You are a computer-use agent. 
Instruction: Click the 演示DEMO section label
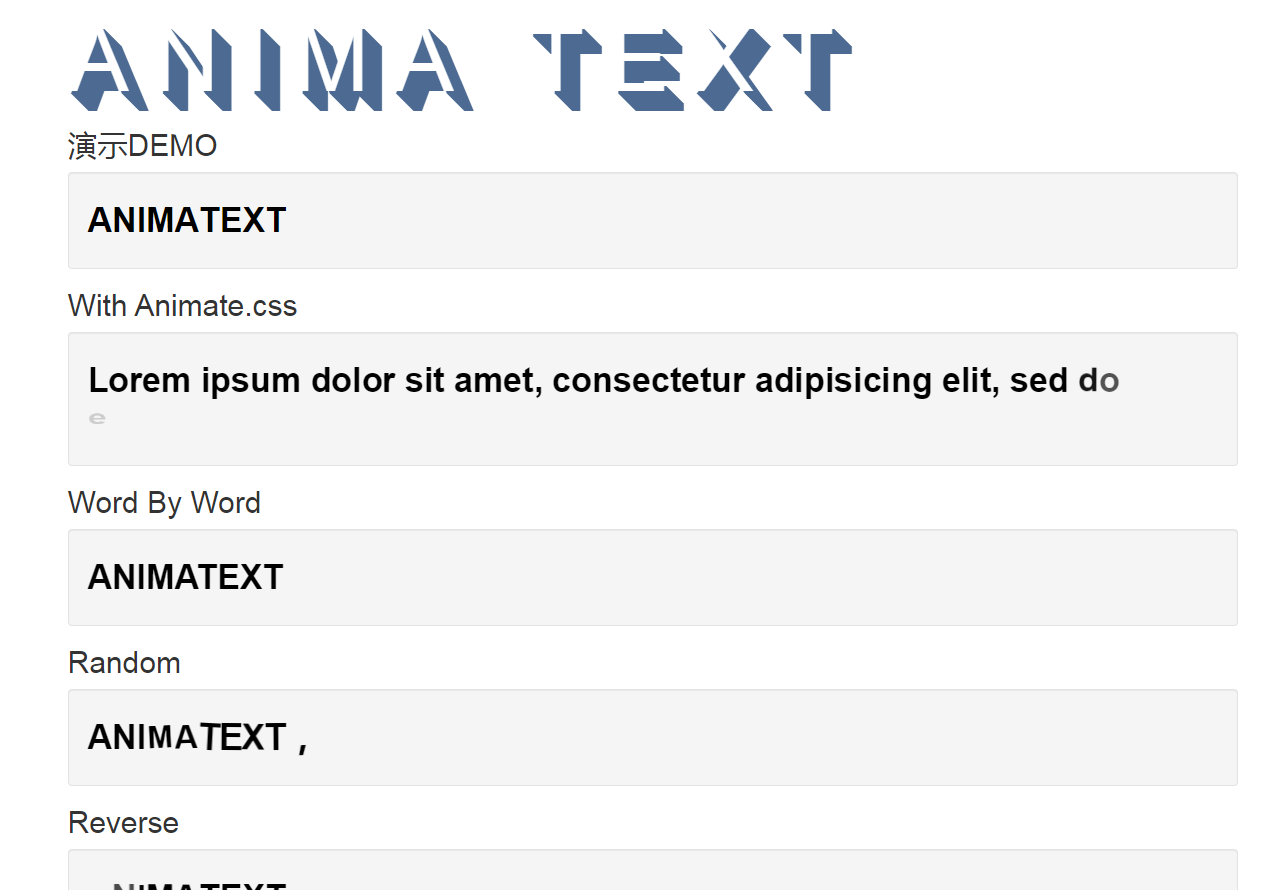[142, 146]
